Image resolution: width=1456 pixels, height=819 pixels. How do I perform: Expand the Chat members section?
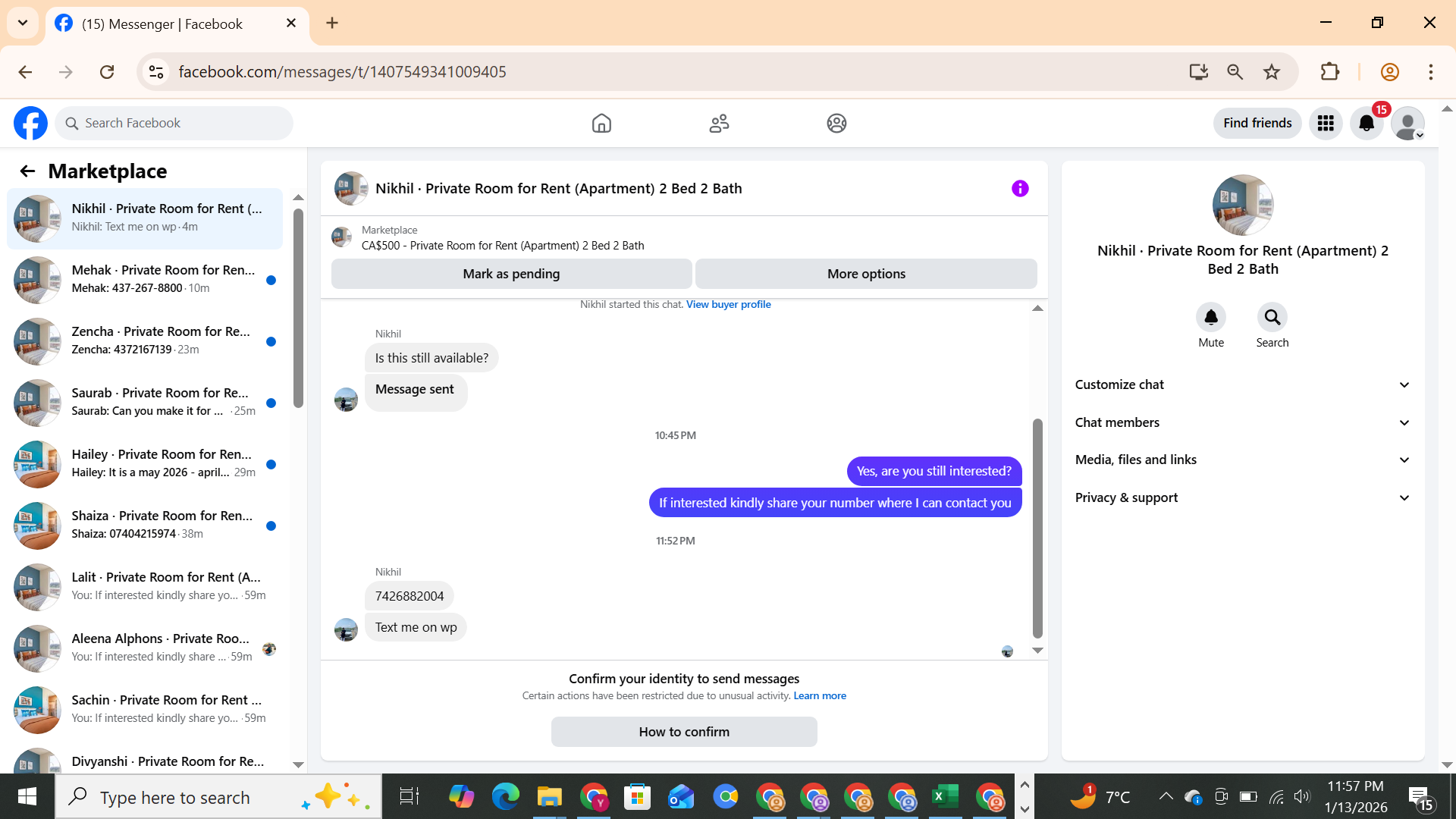tap(1242, 422)
